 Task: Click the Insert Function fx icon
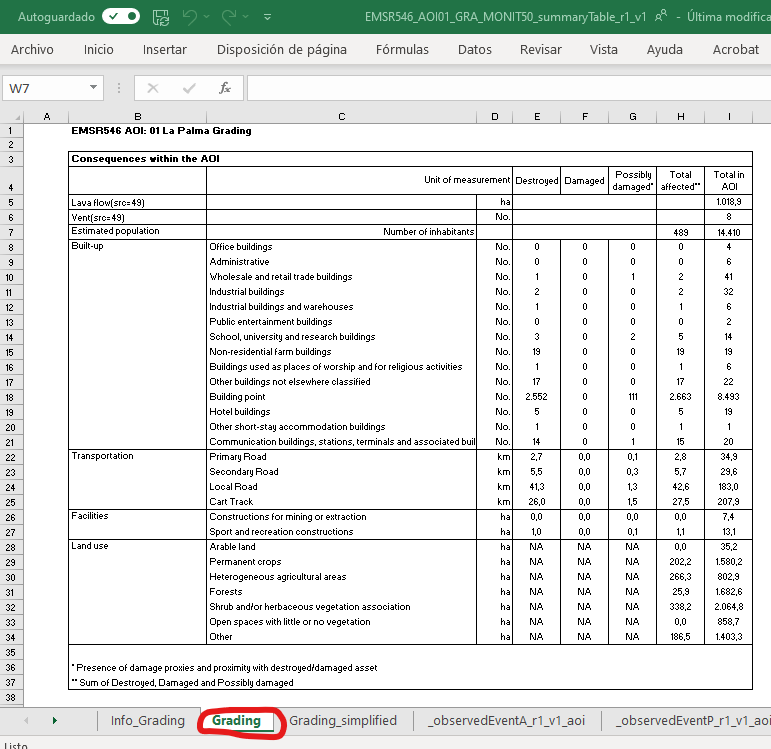pos(225,88)
